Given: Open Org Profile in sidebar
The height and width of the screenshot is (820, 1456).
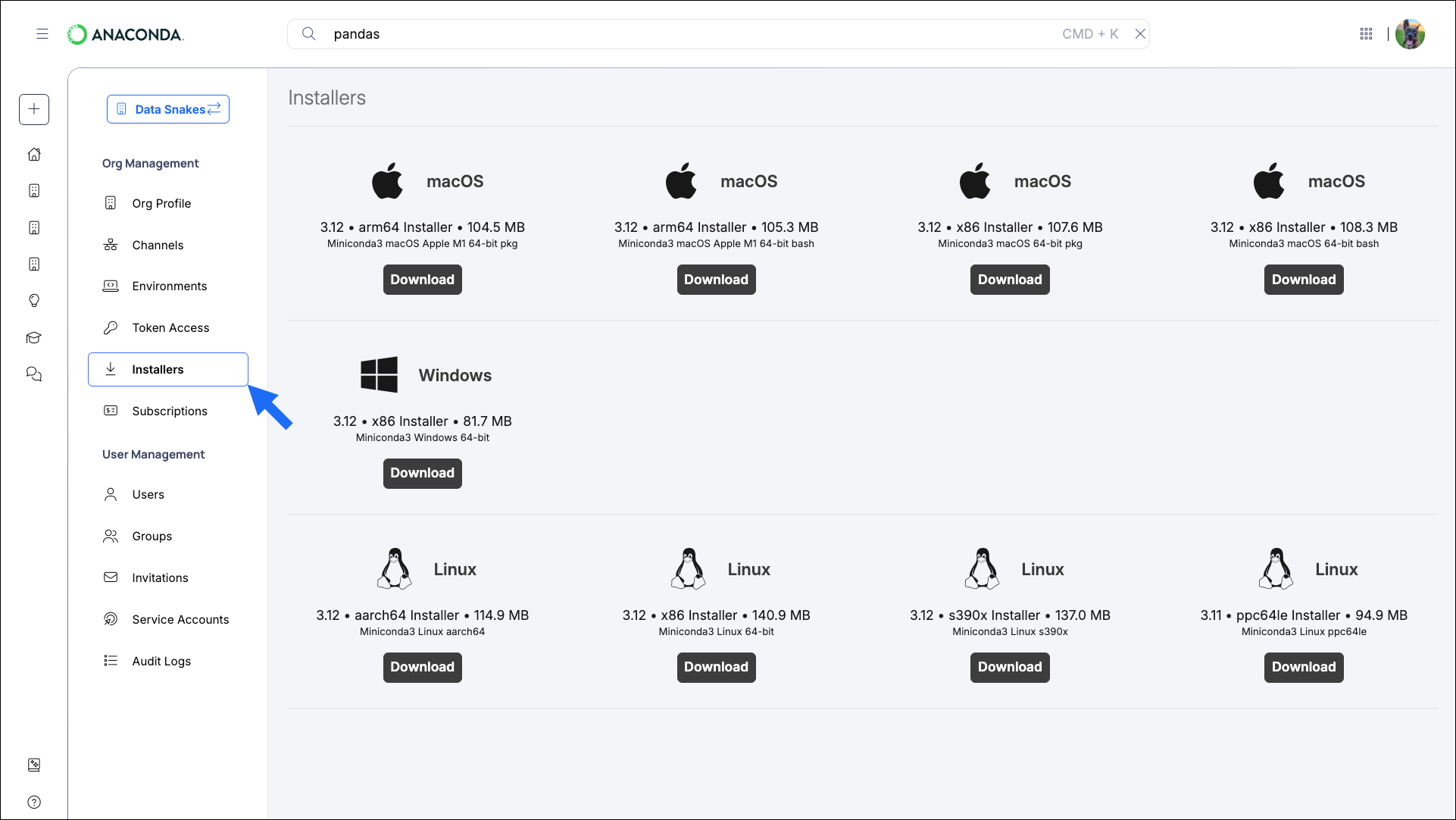Looking at the screenshot, I should coord(168,203).
